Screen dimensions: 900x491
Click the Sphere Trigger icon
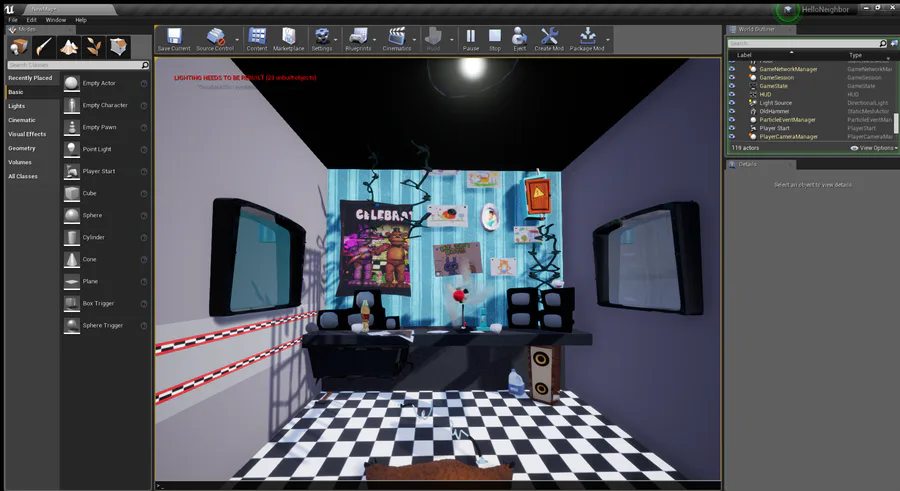point(72,326)
